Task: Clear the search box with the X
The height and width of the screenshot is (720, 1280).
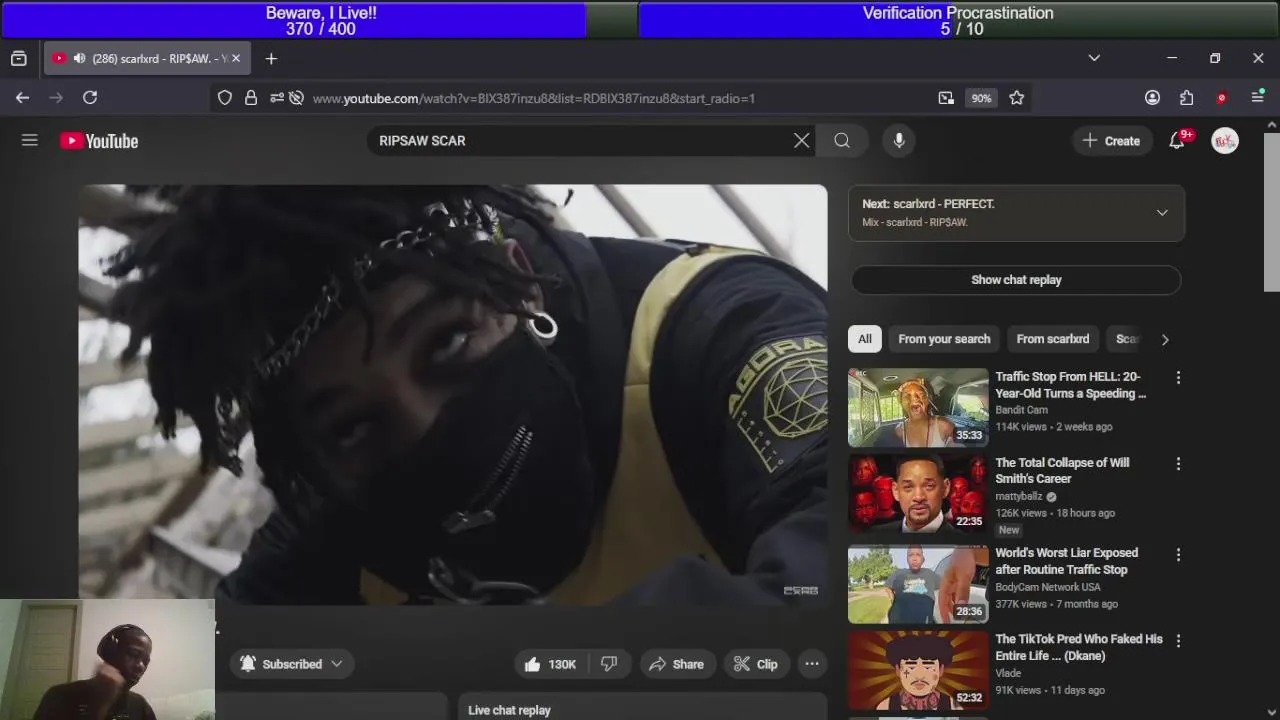Action: point(801,141)
